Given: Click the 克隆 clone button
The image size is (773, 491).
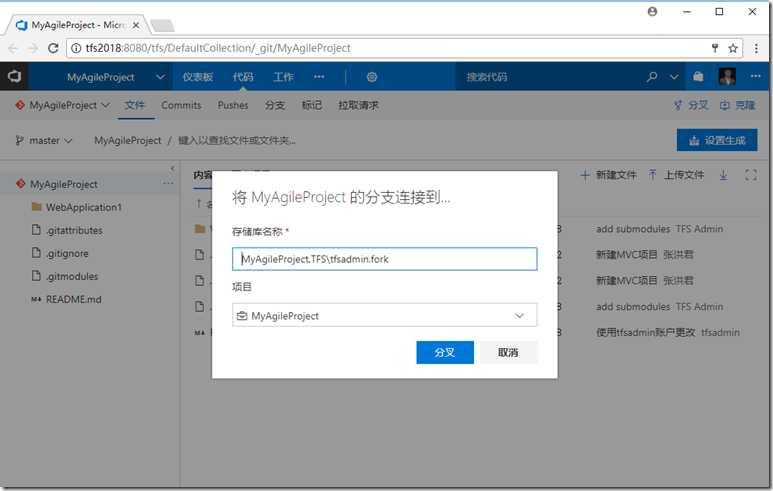Looking at the screenshot, I should (x=738, y=105).
